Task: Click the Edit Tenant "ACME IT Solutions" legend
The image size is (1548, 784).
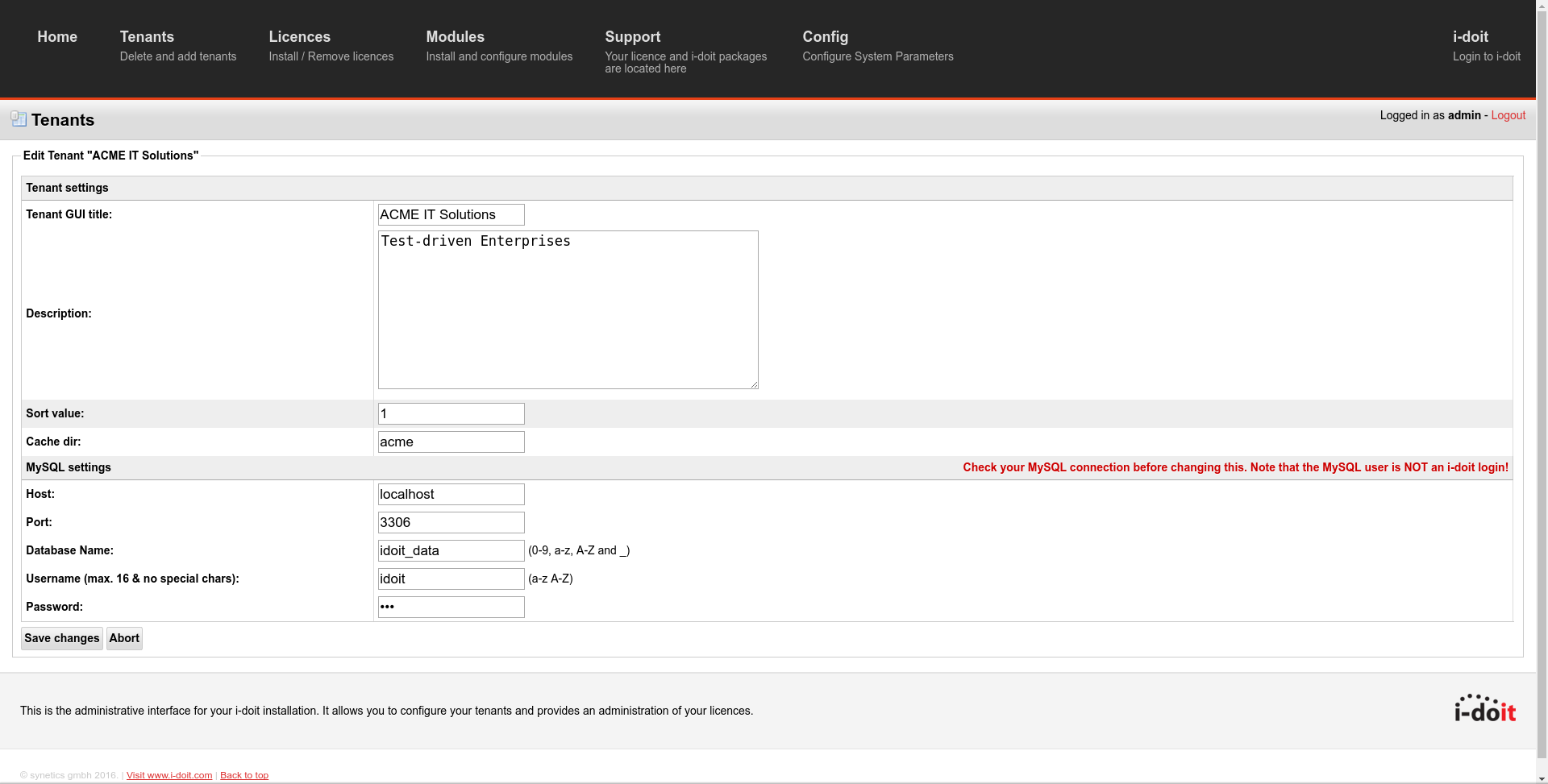Action: click(x=110, y=156)
